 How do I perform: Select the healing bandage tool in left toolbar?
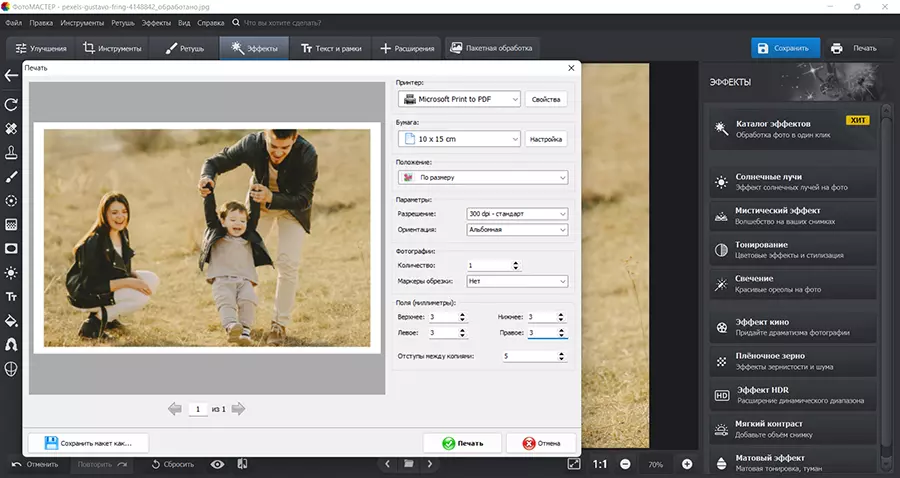pyautogui.click(x=11, y=128)
